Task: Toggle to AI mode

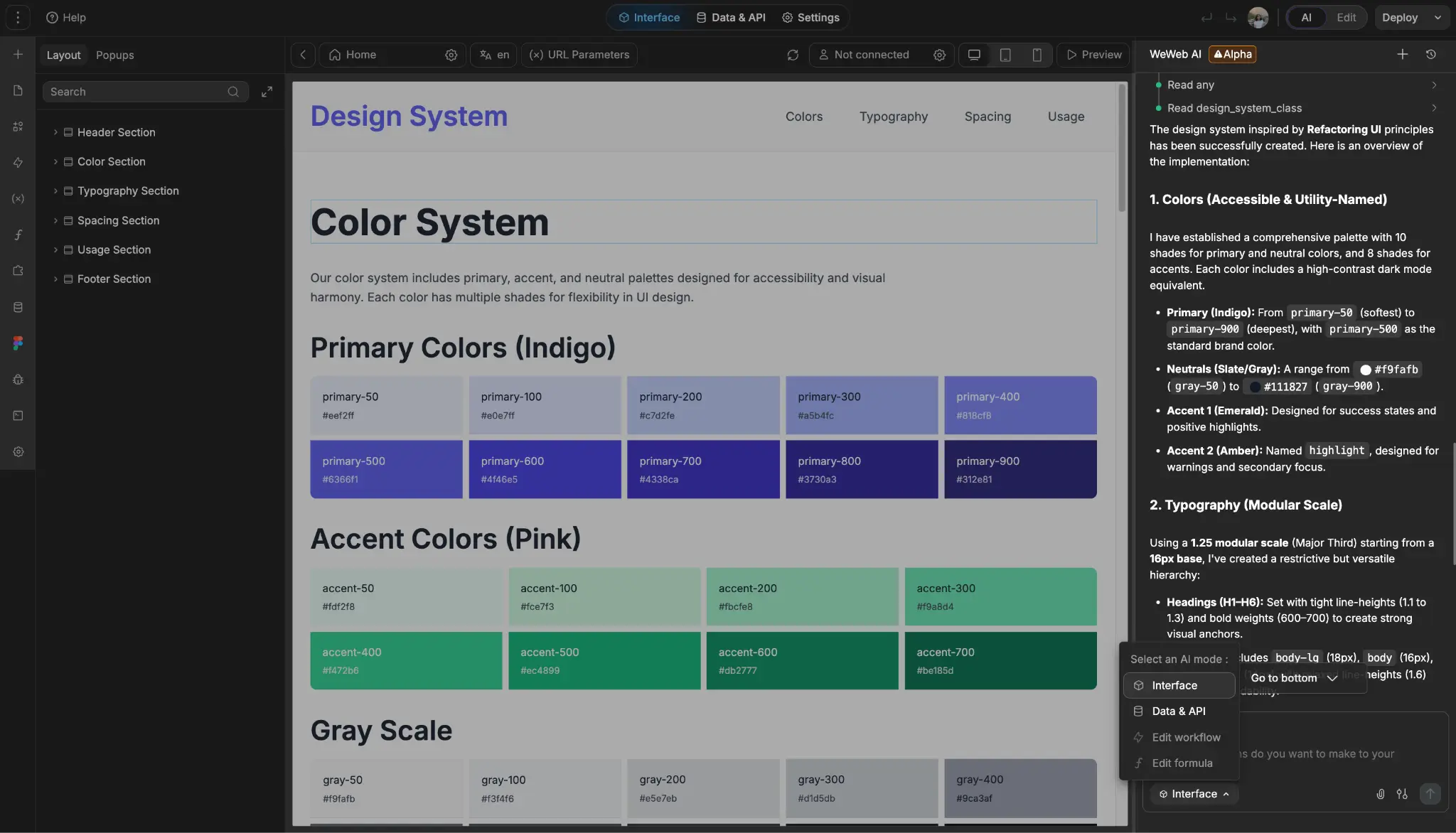Action: click(x=1306, y=18)
